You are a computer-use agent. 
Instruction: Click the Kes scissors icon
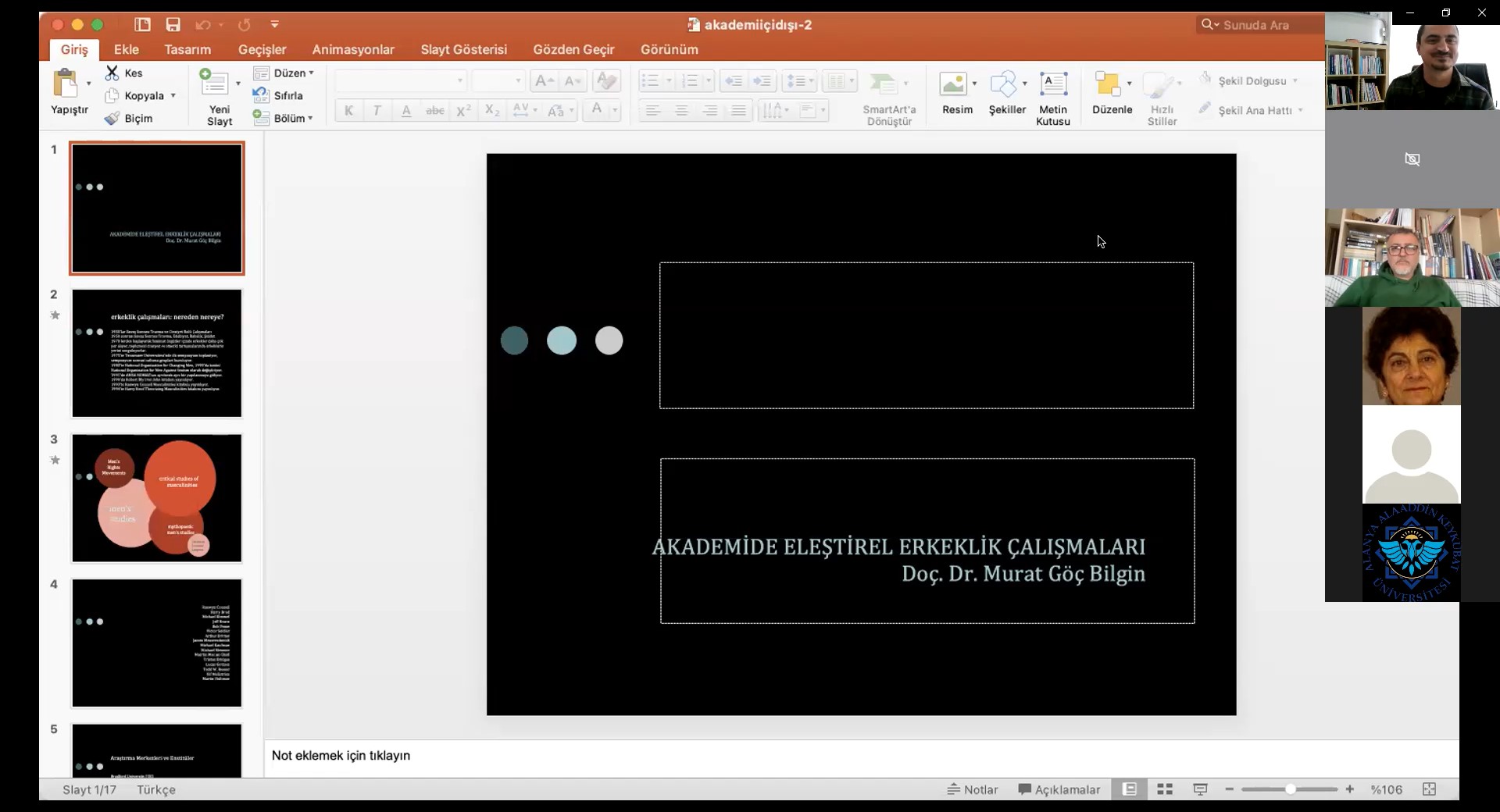point(112,73)
